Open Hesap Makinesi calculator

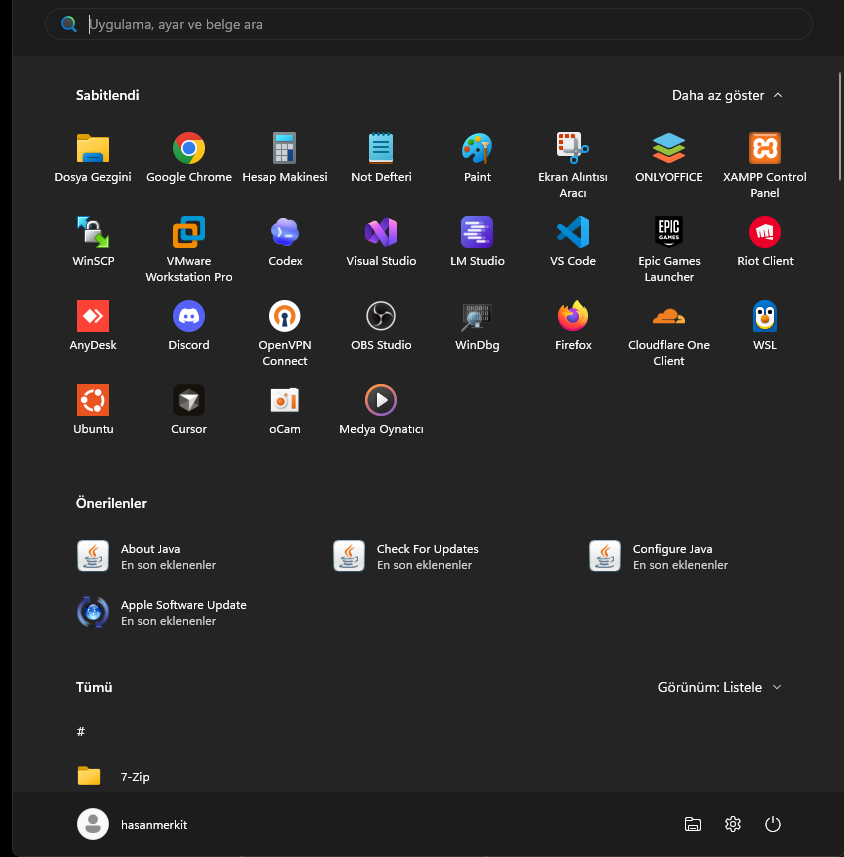coord(285,157)
